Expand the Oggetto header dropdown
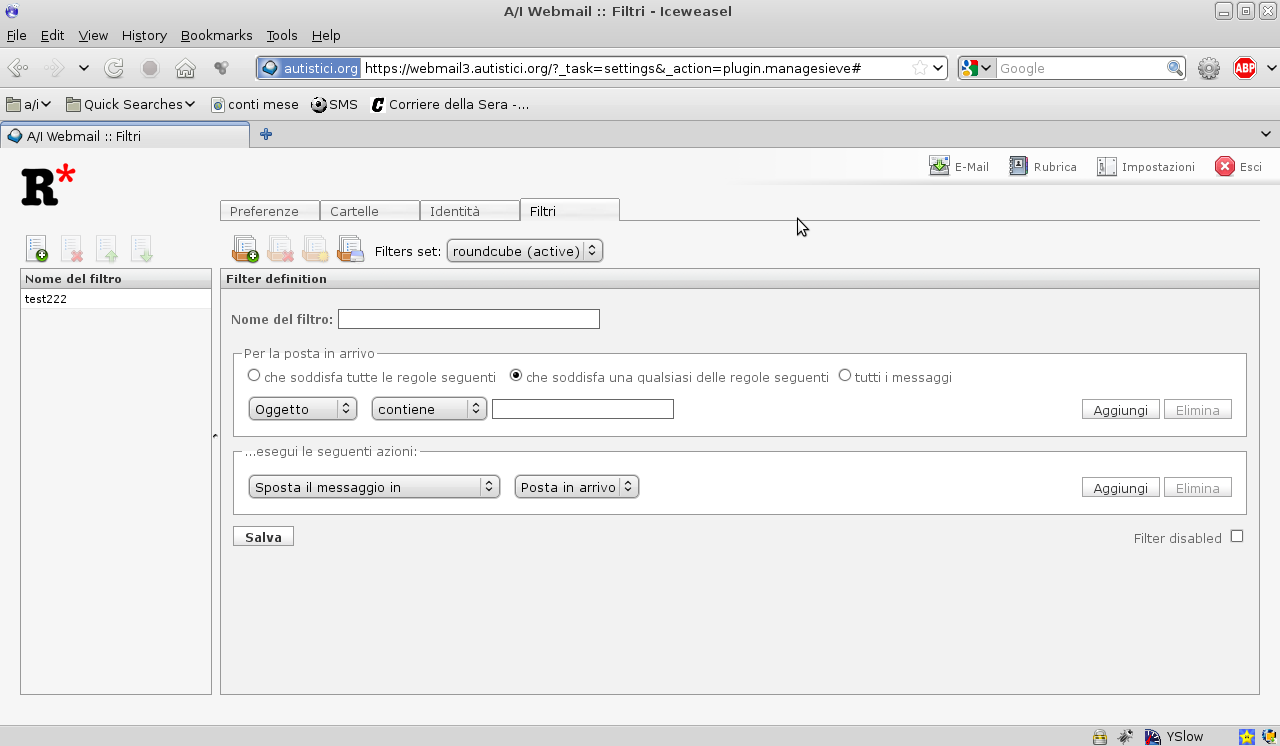Screen dimensions: 1280x746 [302, 409]
